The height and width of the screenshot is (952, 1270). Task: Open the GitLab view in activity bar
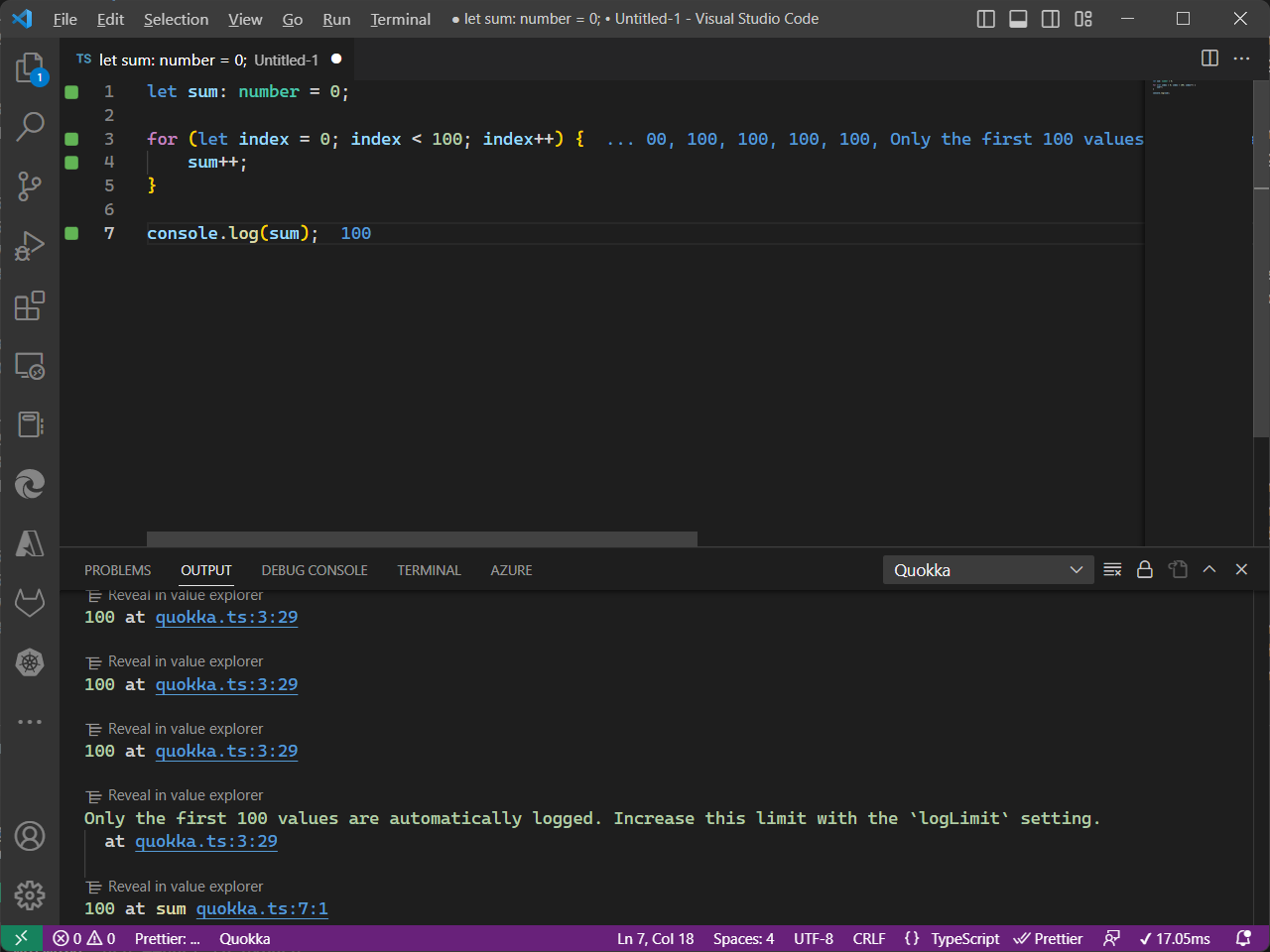pyautogui.click(x=30, y=603)
